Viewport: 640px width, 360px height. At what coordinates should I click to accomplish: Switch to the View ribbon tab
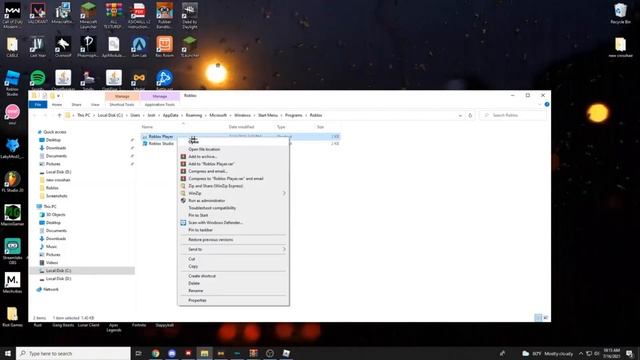(95, 105)
